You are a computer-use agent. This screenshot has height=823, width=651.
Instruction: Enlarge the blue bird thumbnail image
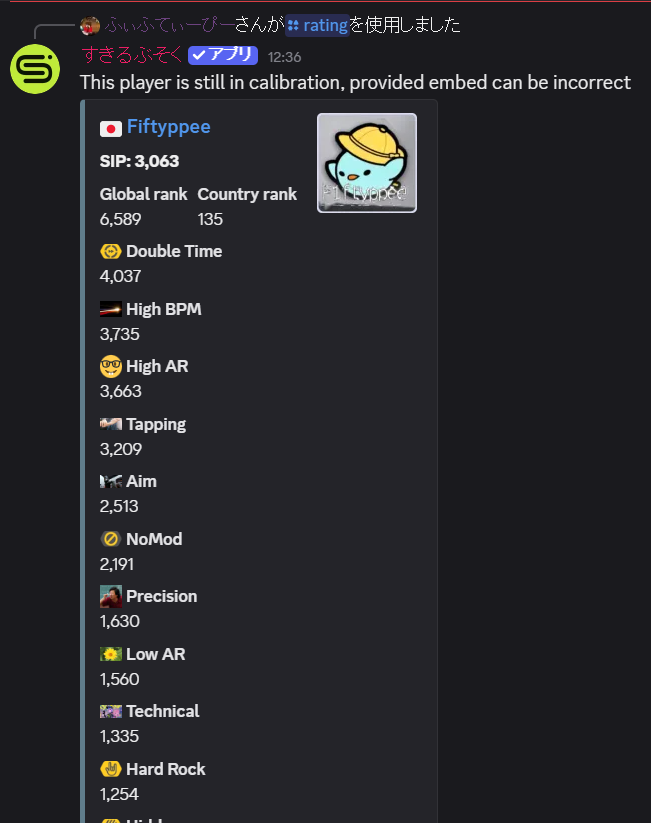click(x=367, y=163)
